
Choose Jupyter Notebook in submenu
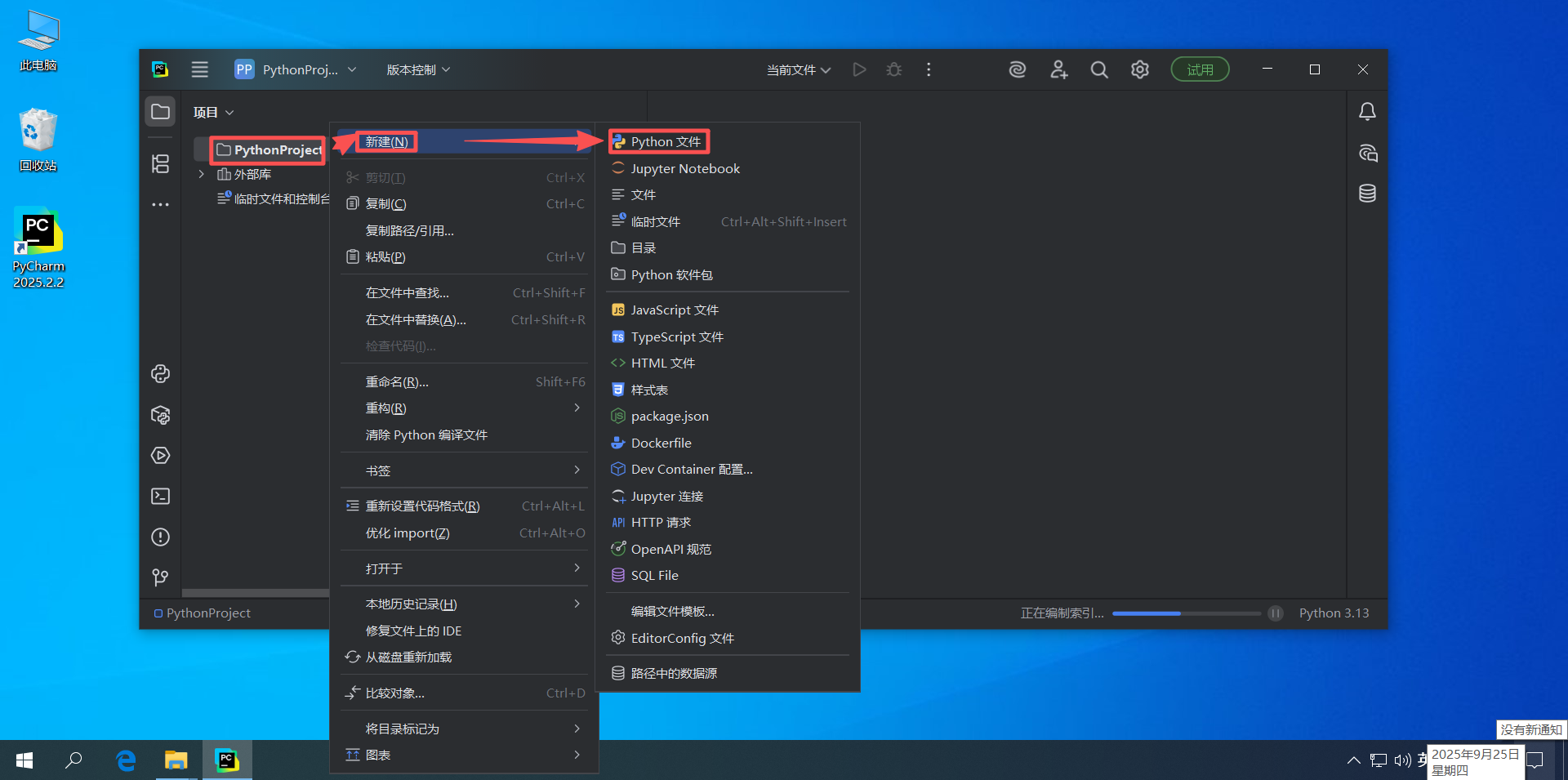tap(728, 168)
